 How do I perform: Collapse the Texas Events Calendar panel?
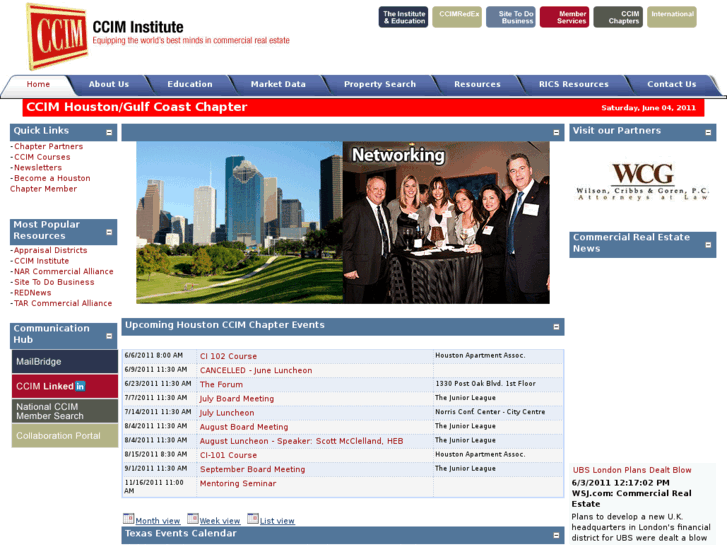pyautogui.click(x=556, y=535)
